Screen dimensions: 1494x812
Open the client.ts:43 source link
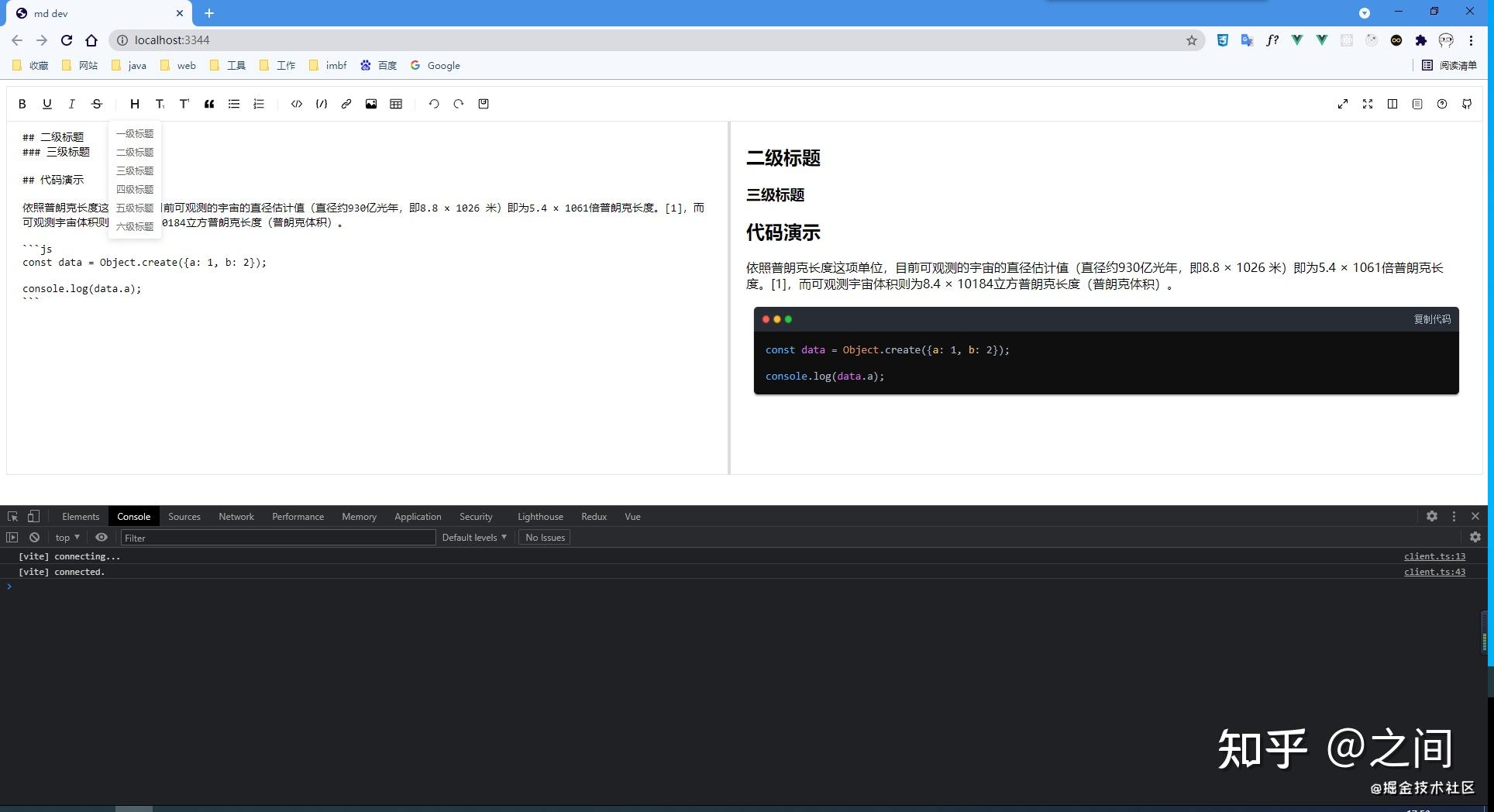click(x=1434, y=572)
